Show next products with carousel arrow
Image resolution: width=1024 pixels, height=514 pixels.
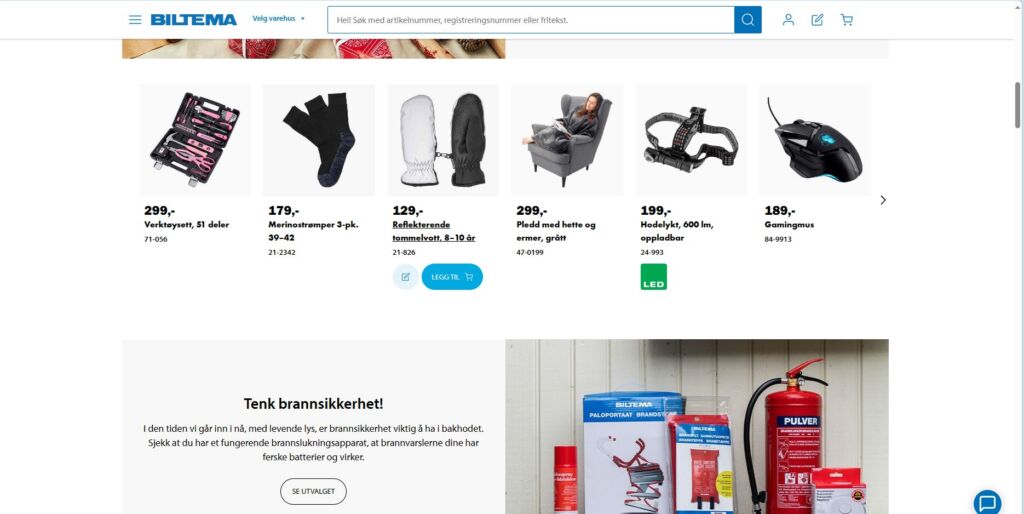click(883, 200)
